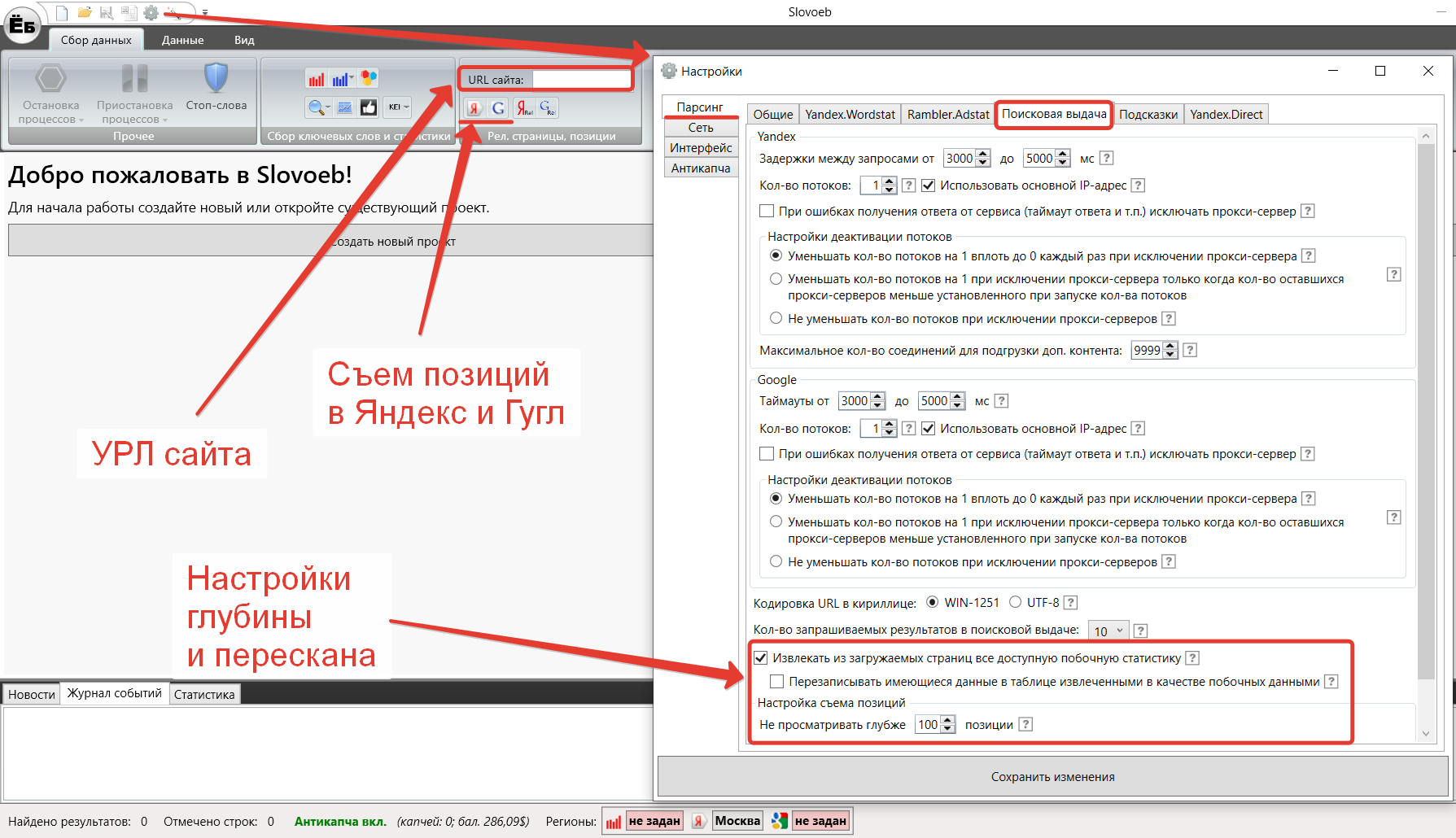Image resolution: width=1456 pixels, height=838 pixels.
Task: Click Wordstat region 'не задан' button
Action: 654,821
